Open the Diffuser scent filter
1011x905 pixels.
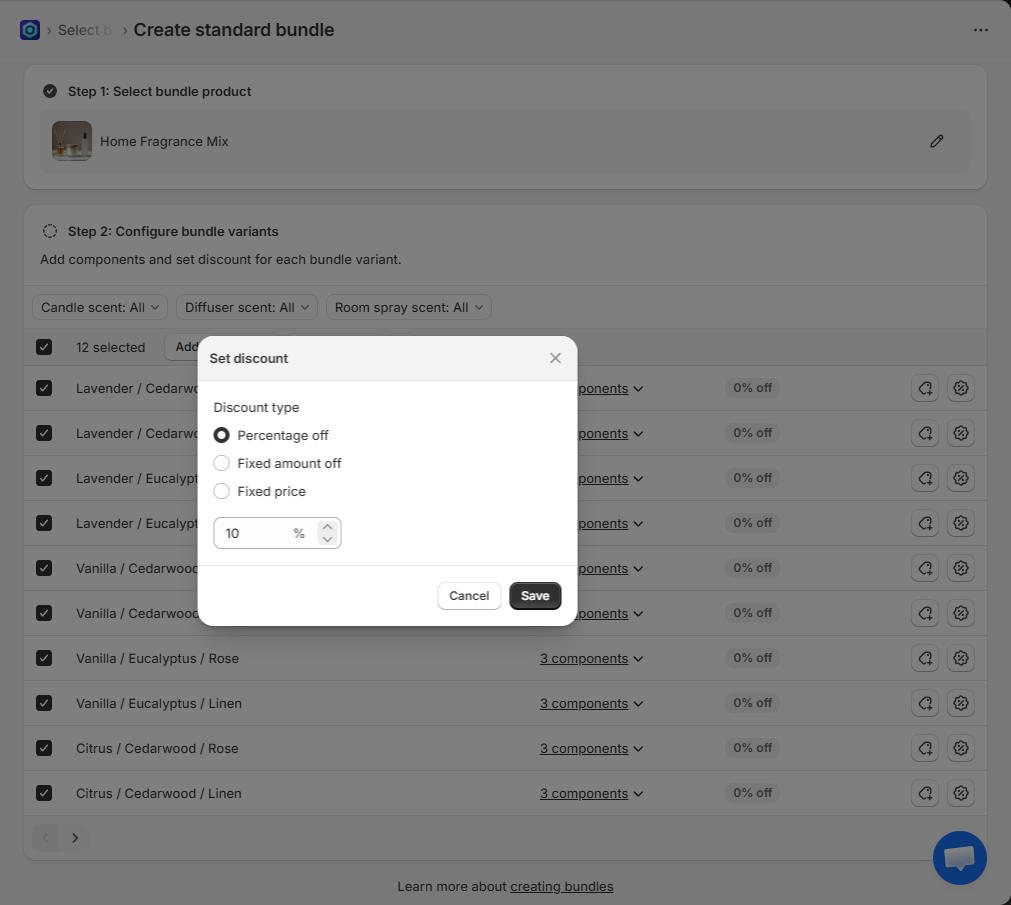click(246, 307)
